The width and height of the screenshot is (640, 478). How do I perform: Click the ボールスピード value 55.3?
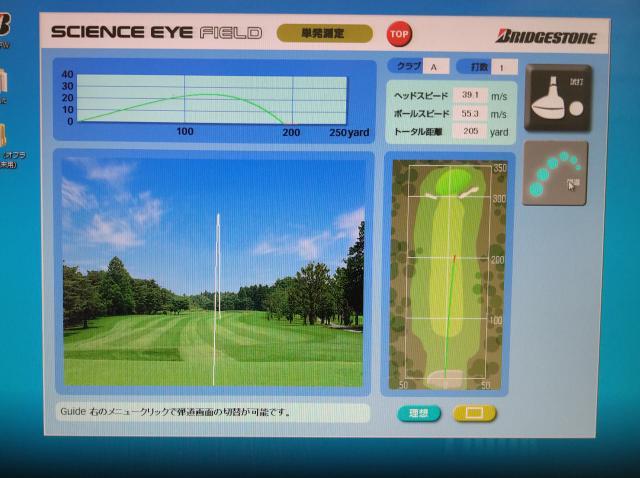(470, 113)
